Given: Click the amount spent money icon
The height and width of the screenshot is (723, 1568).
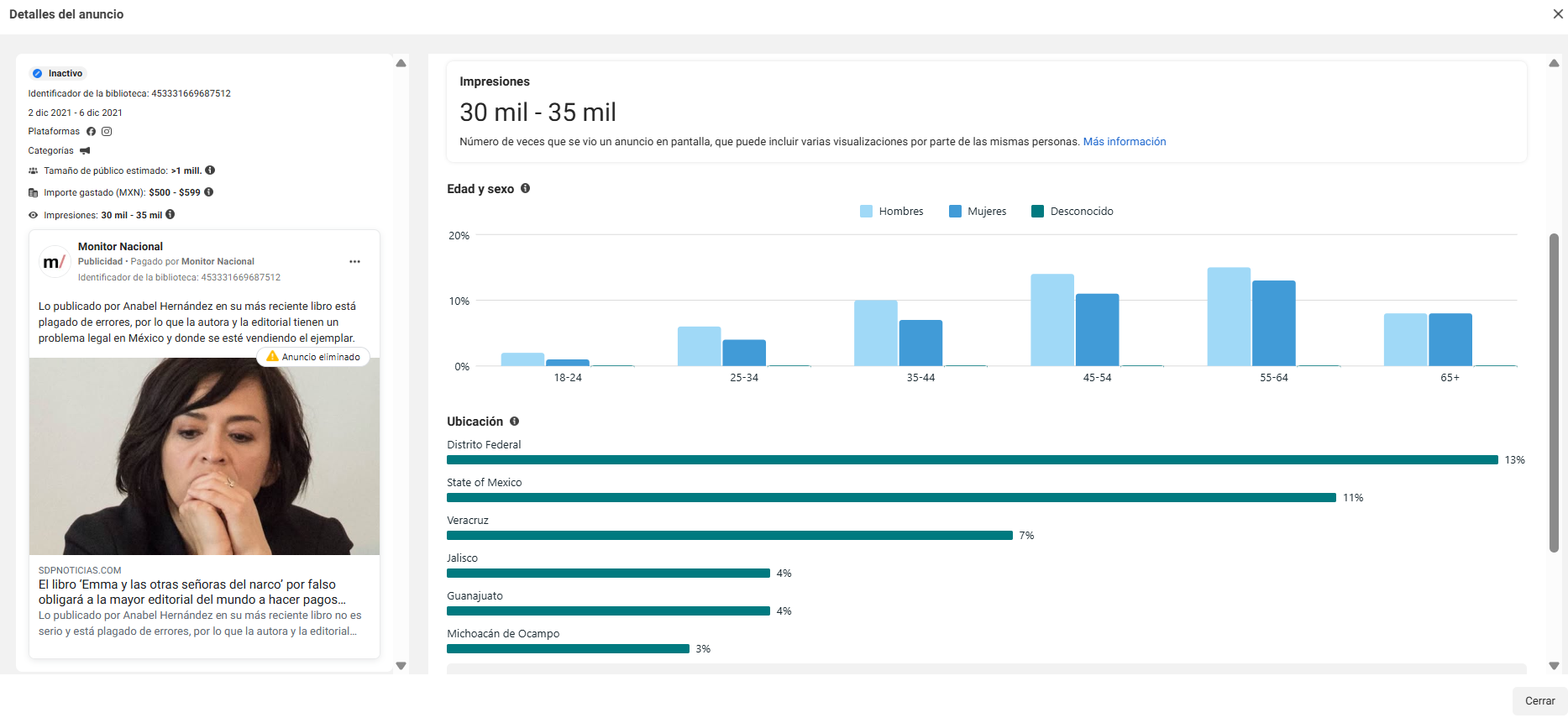Looking at the screenshot, I should tap(34, 193).
